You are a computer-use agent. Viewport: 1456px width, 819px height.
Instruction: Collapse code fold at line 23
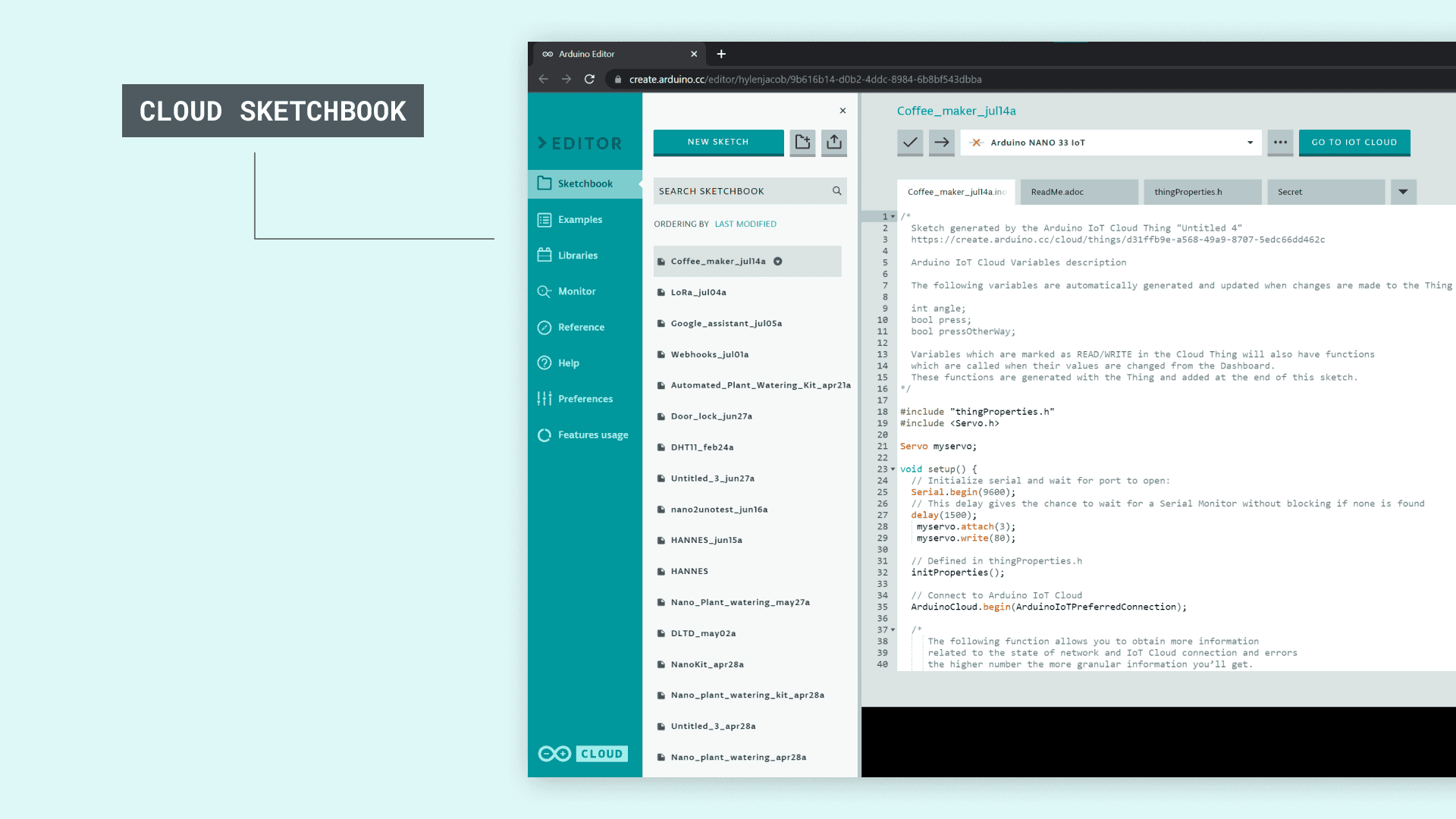tap(893, 469)
